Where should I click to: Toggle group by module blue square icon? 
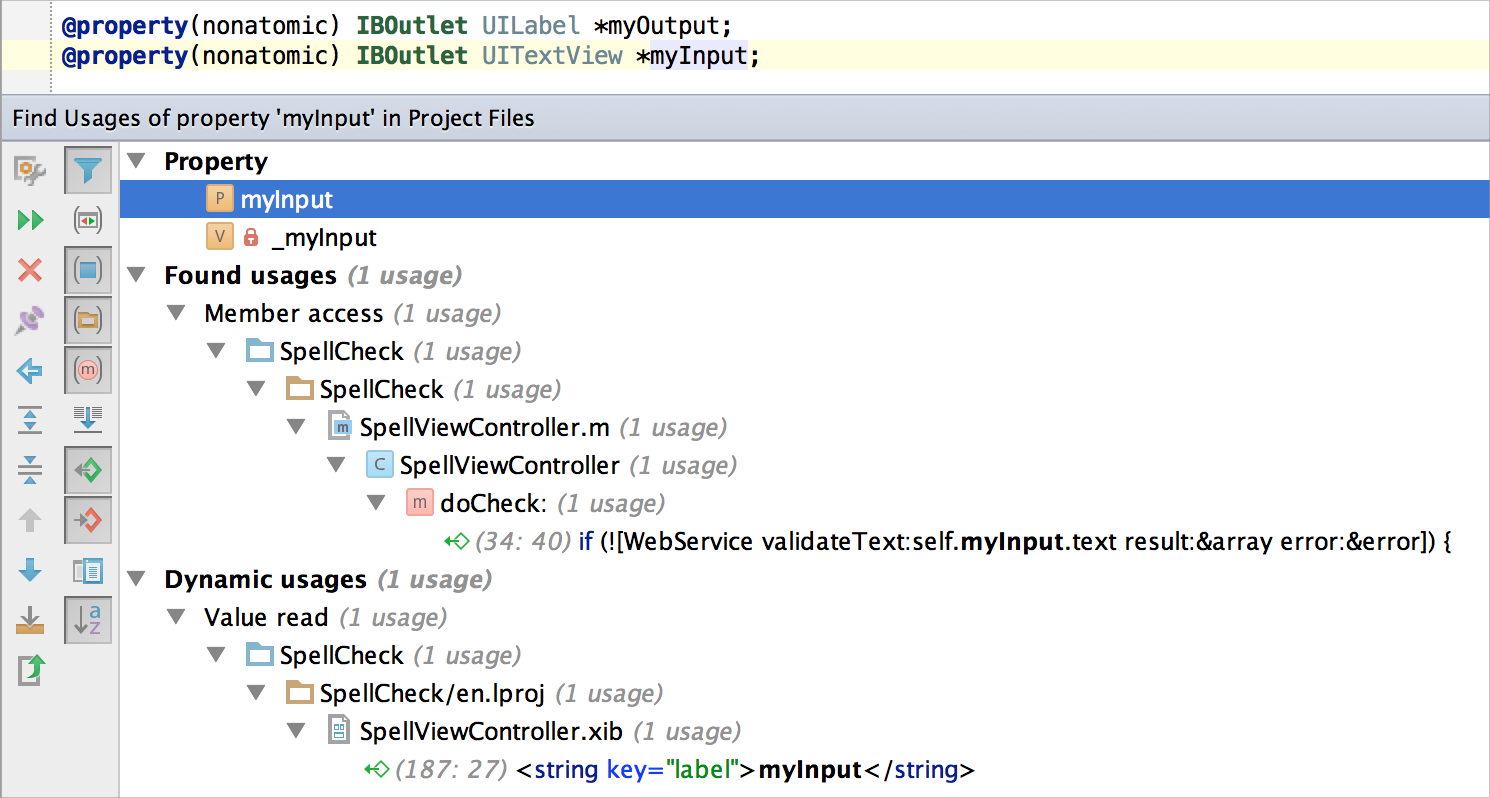[x=88, y=270]
